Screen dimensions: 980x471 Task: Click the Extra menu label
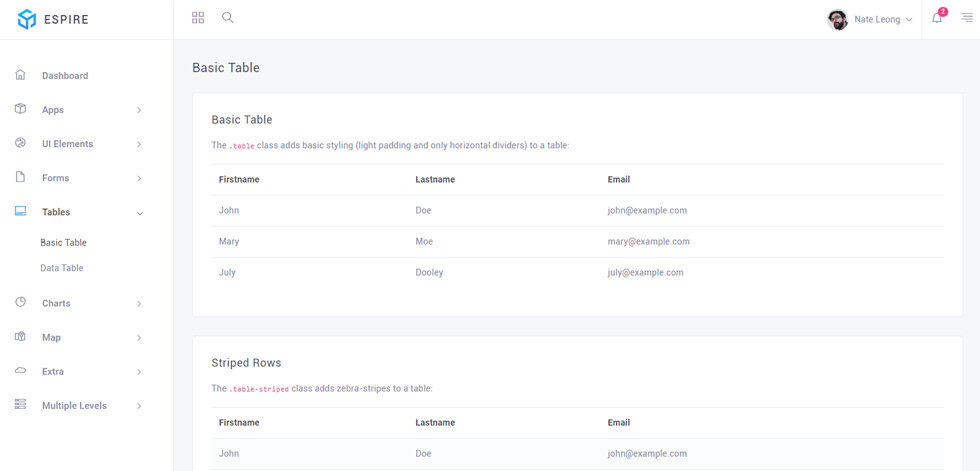[x=53, y=371]
